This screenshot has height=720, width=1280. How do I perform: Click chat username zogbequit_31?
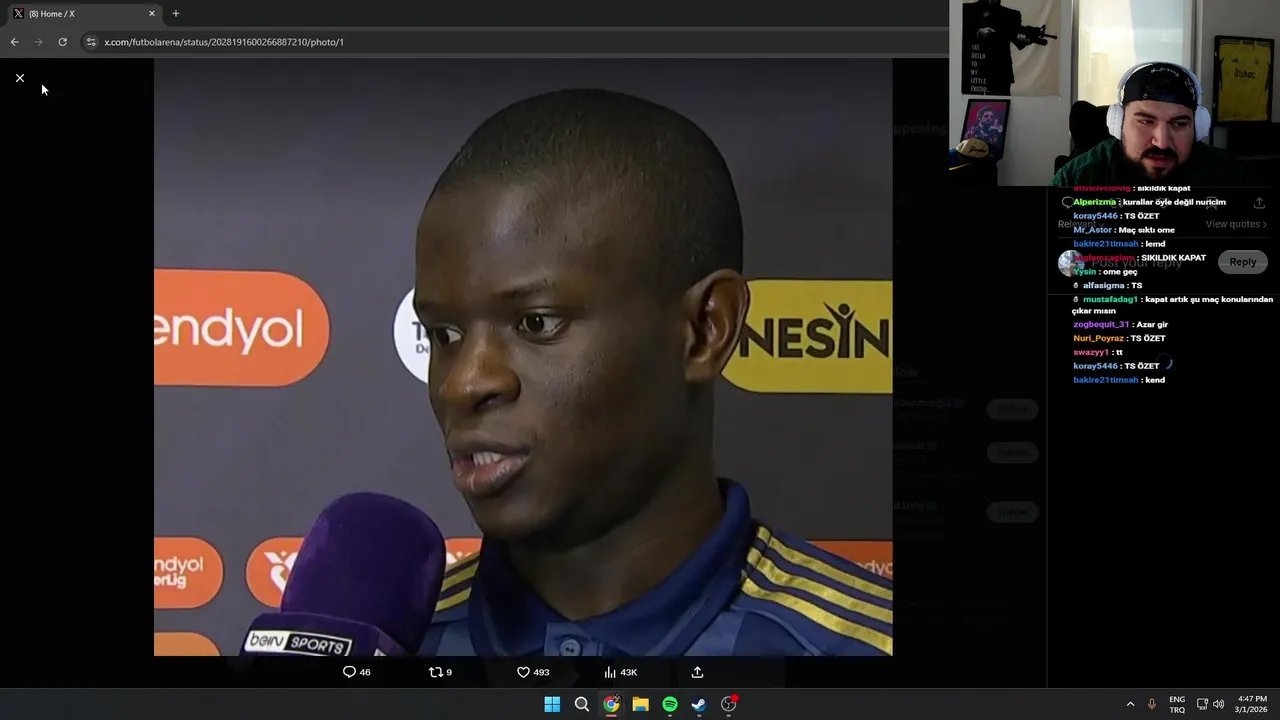coord(1101,324)
